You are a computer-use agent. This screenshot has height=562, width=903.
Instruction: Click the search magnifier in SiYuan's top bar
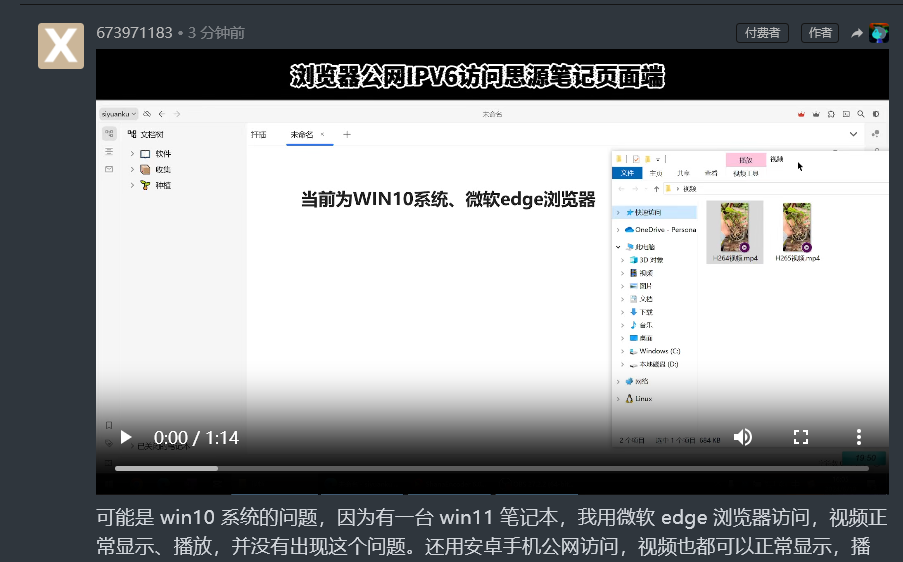click(x=860, y=114)
